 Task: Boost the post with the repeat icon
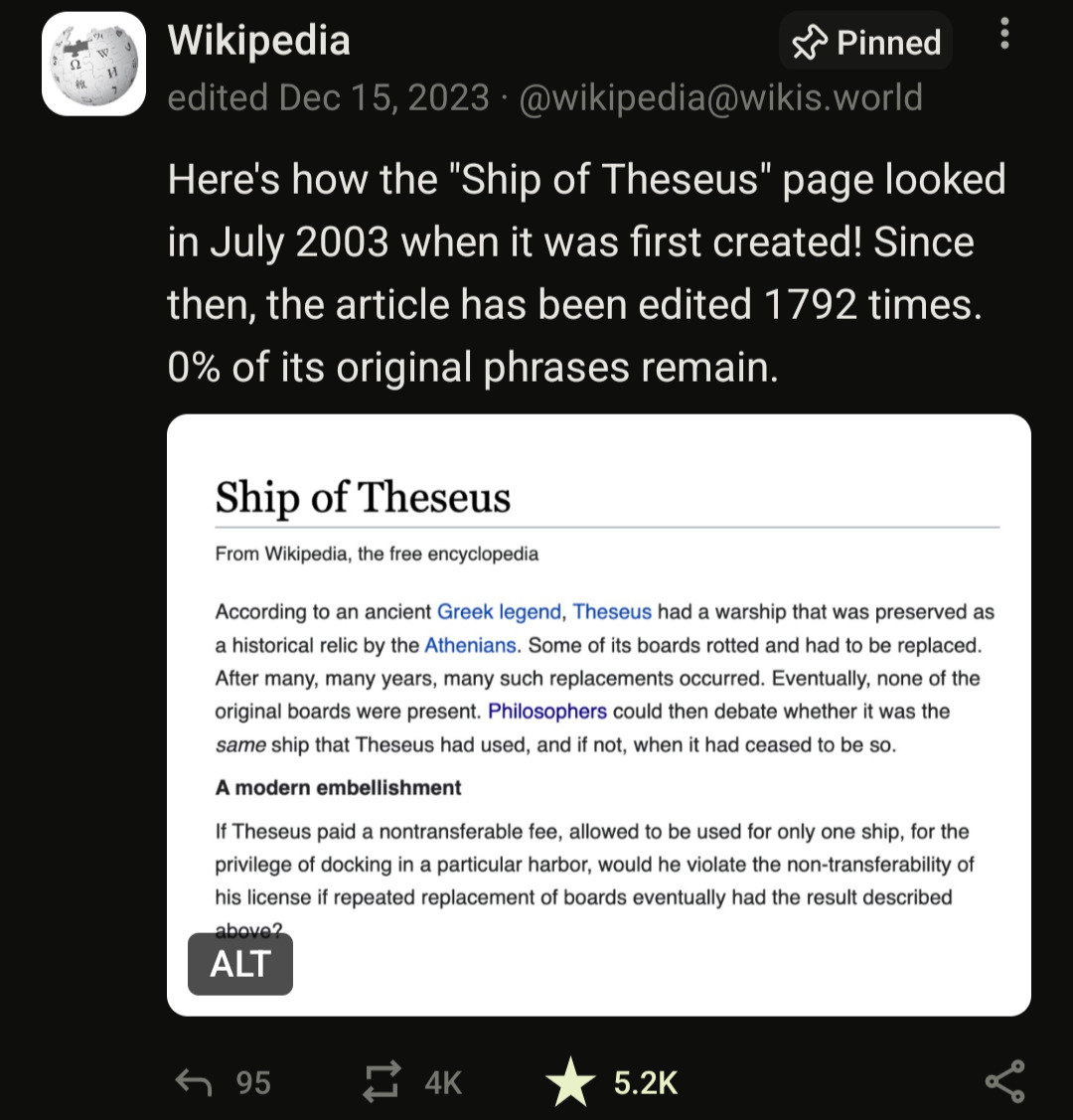(x=382, y=1081)
